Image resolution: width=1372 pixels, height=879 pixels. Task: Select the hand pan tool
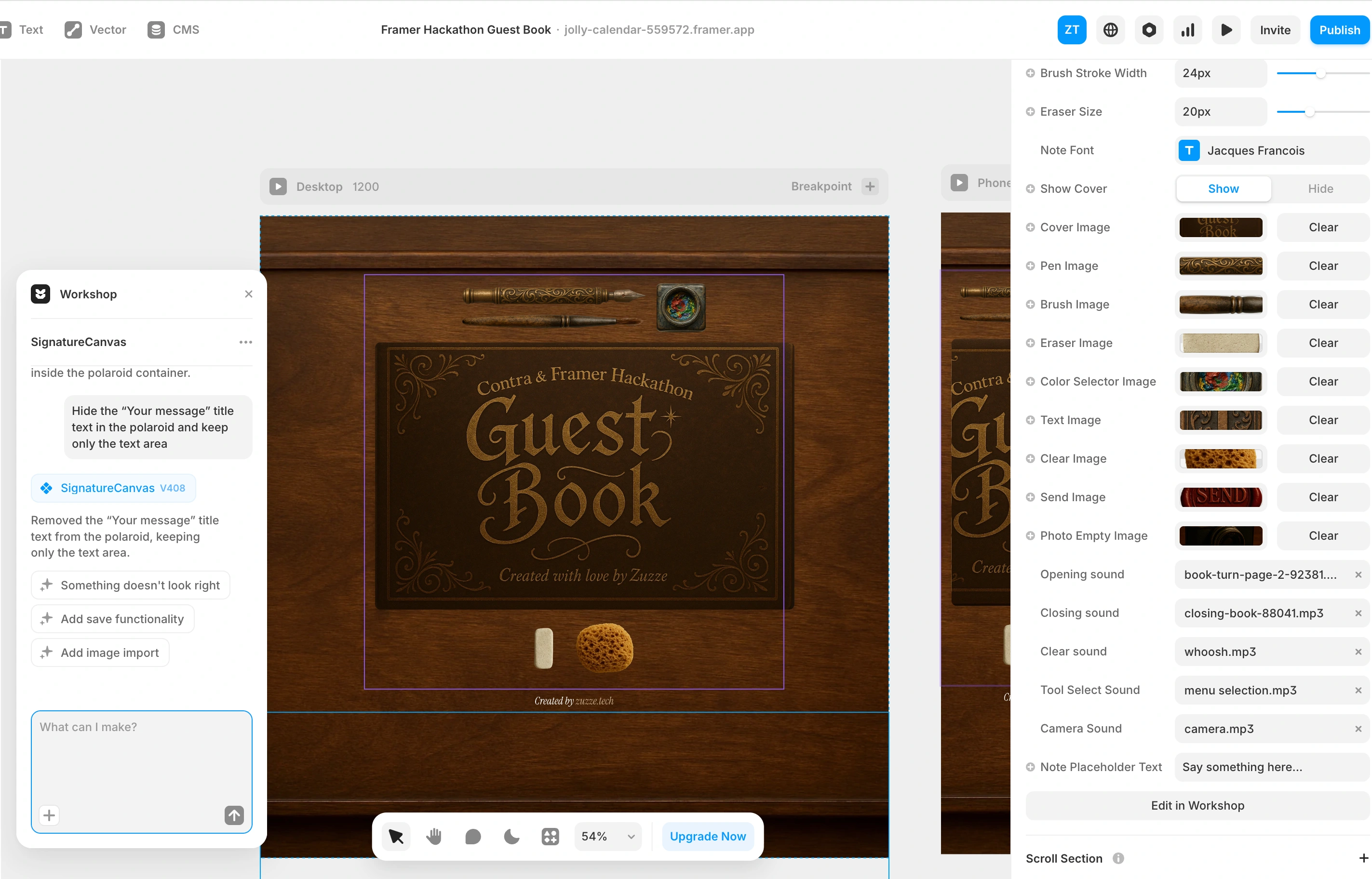point(434,836)
